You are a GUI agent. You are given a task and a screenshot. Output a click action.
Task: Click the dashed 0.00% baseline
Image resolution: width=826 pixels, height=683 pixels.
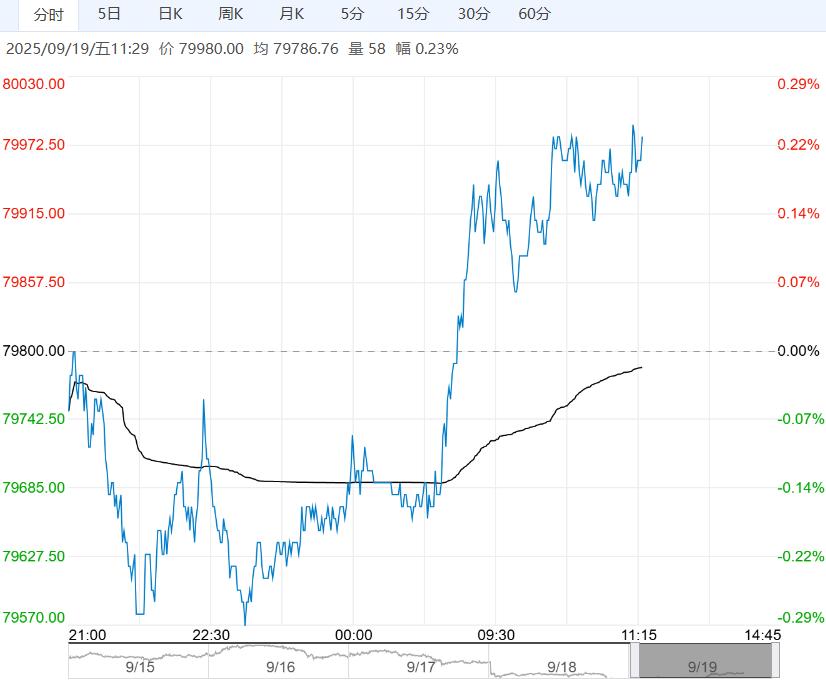300,351
